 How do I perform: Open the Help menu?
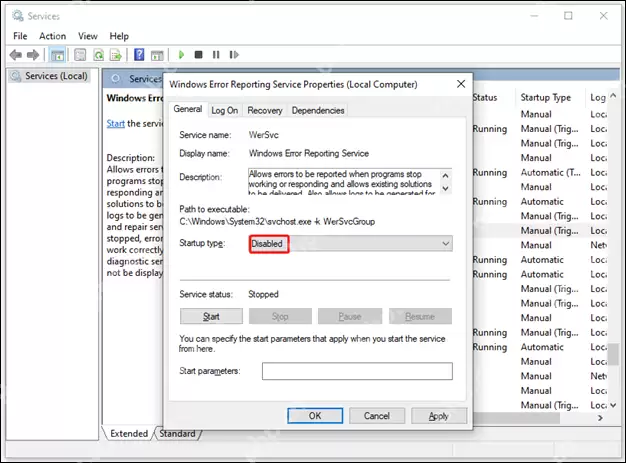click(x=119, y=36)
